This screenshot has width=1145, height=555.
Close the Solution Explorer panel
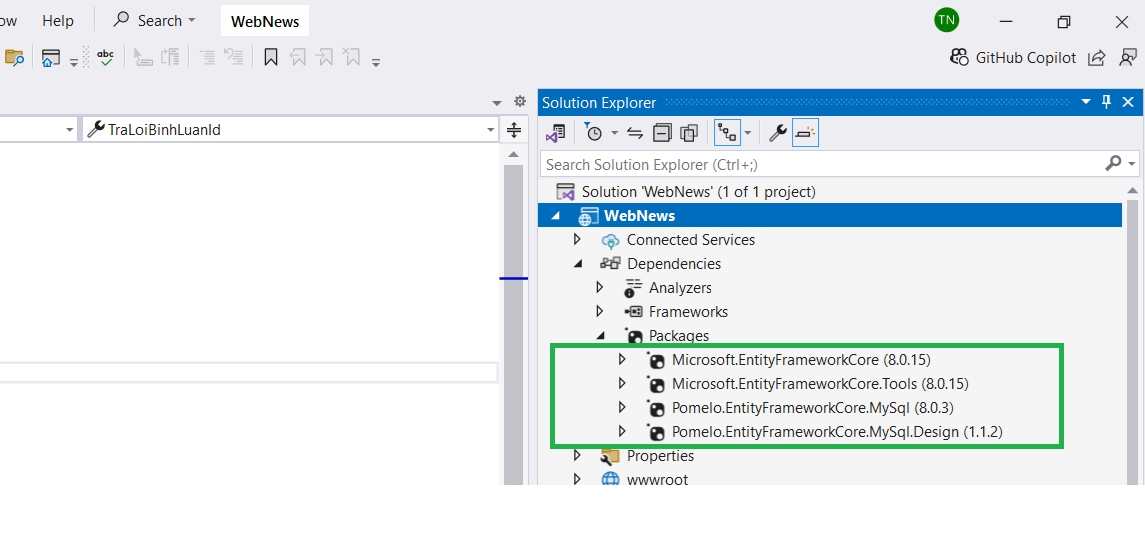click(1128, 102)
